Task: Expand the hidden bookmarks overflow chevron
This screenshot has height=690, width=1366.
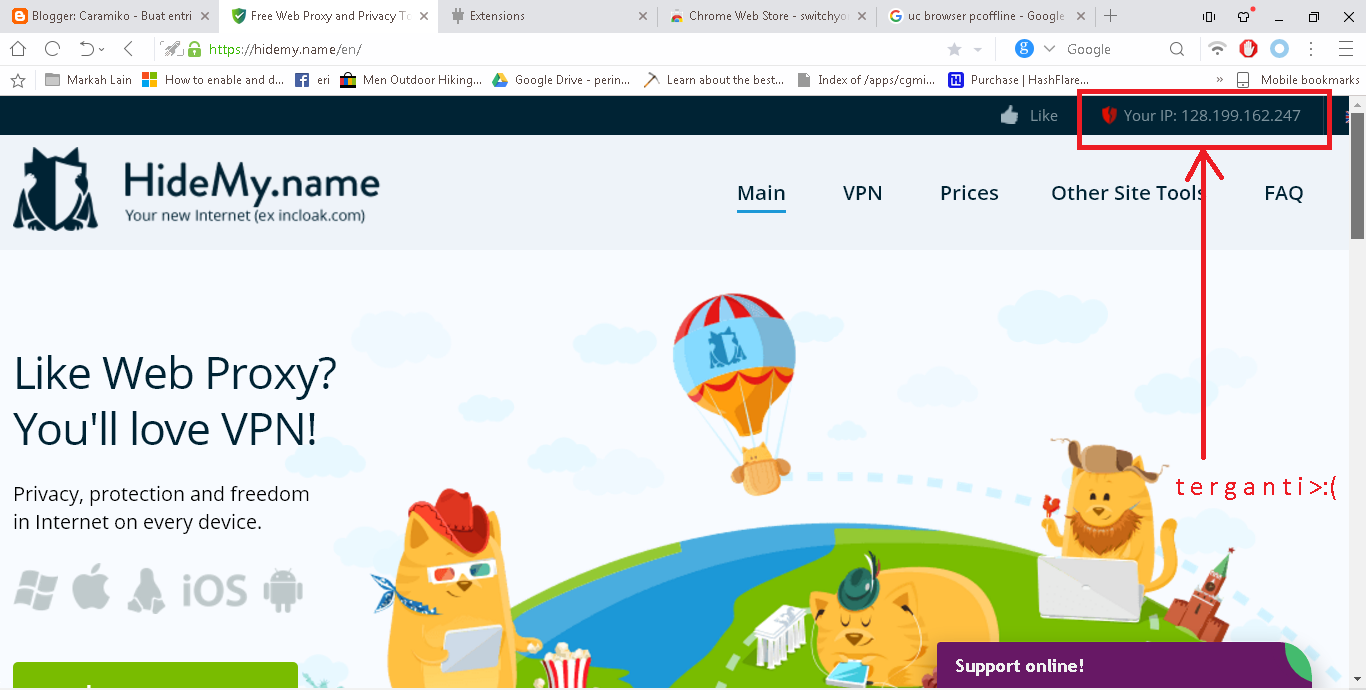Action: click(1220, 80)
